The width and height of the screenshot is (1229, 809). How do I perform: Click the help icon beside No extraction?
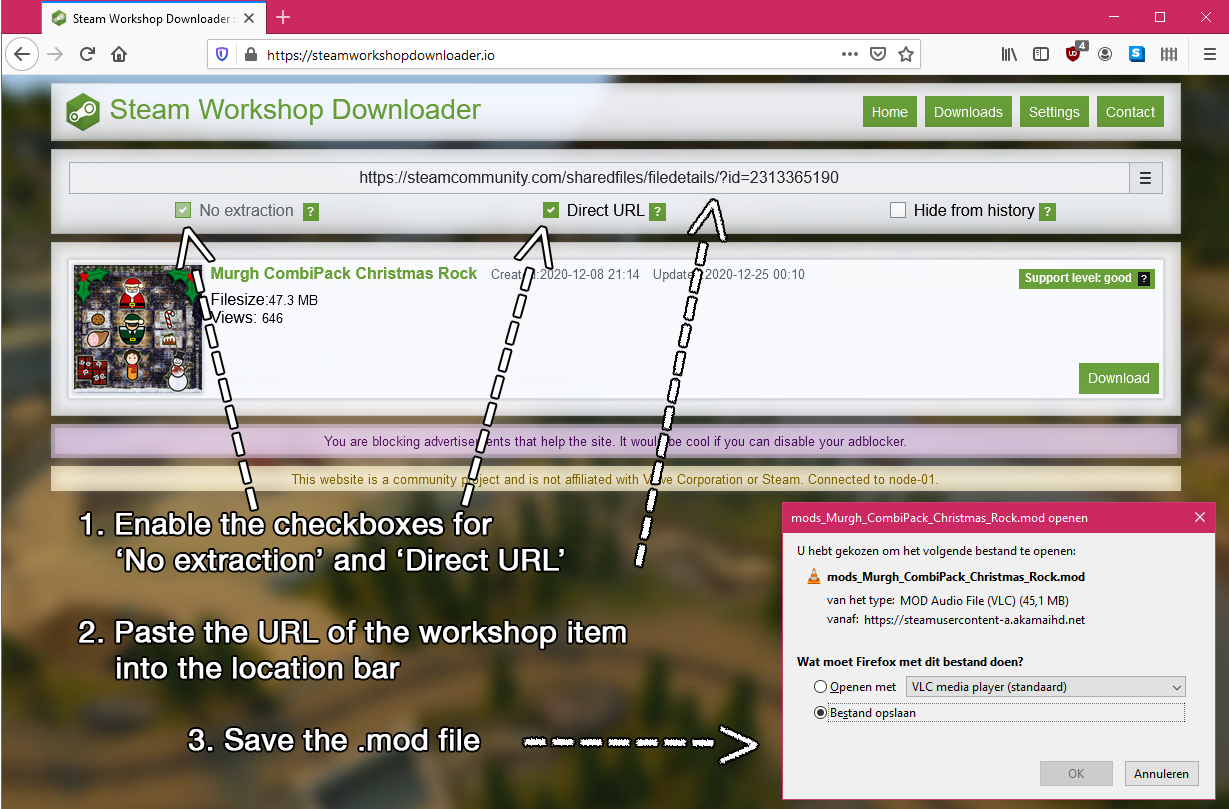(311, 211)
